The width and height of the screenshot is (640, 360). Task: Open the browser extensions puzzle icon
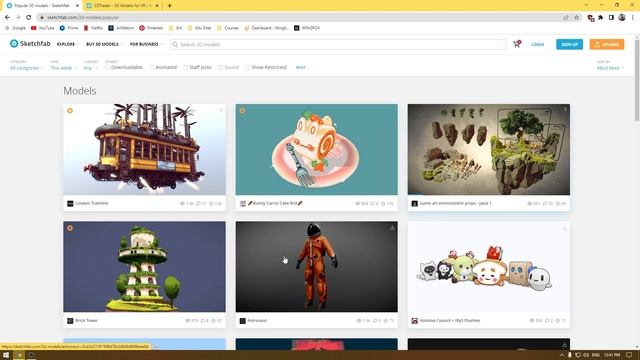pyautogui.click(x=600, y=18)
